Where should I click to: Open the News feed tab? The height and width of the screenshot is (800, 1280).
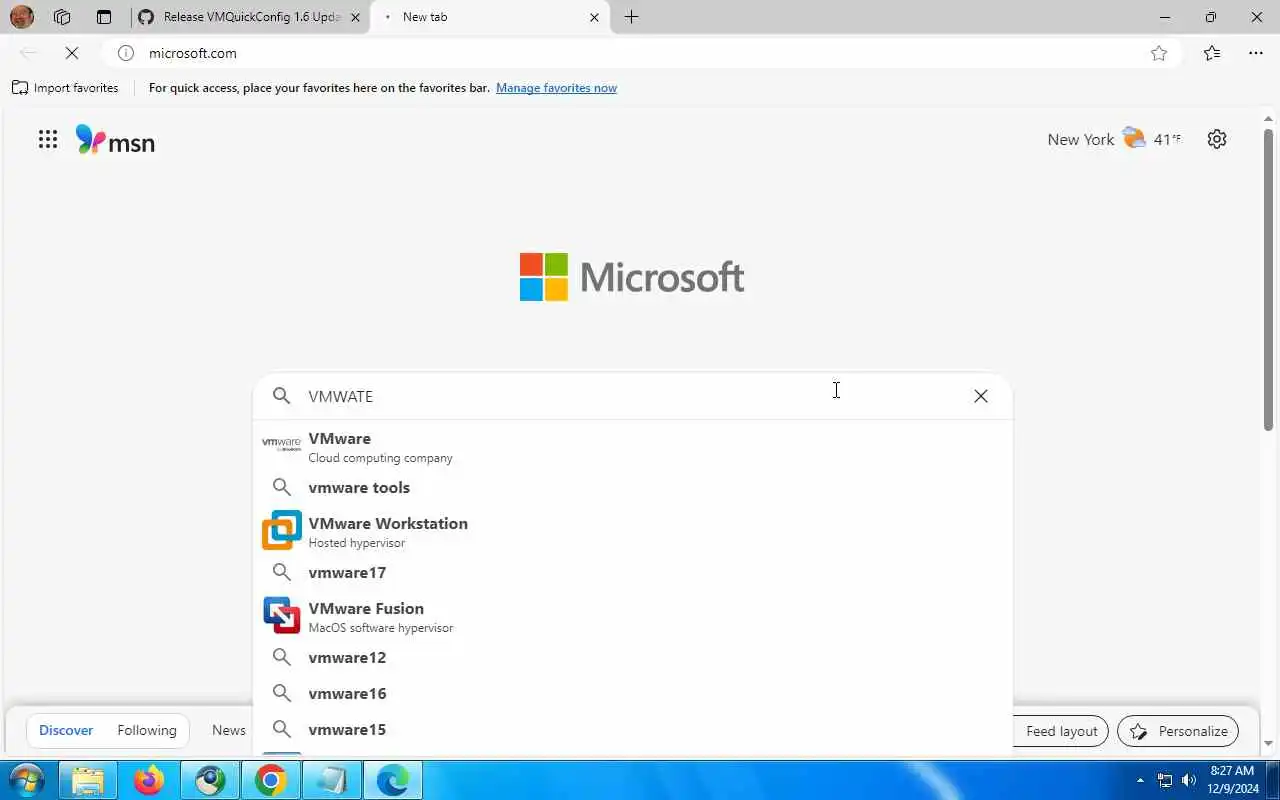[229, 730]
